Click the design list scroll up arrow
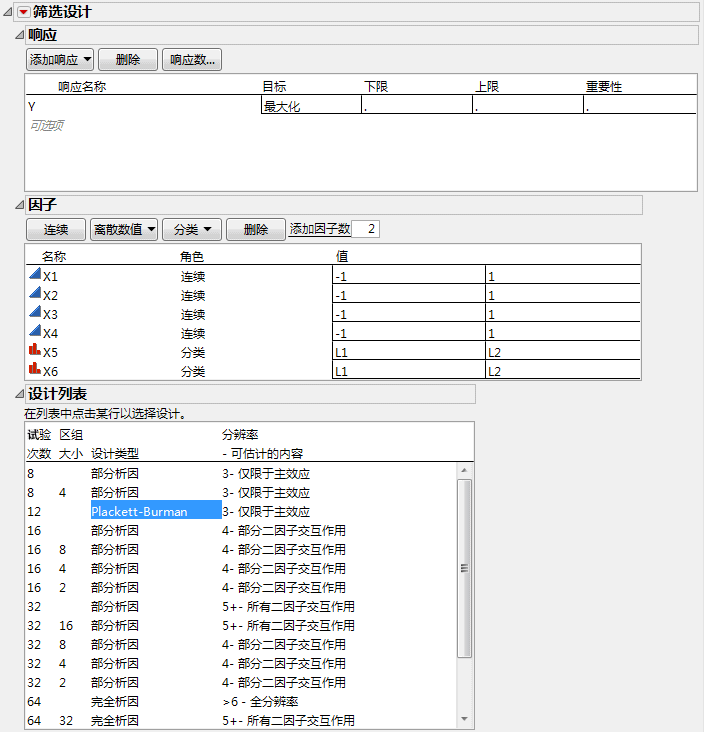The height and width of the screenshot is (732, 704). 465,470
